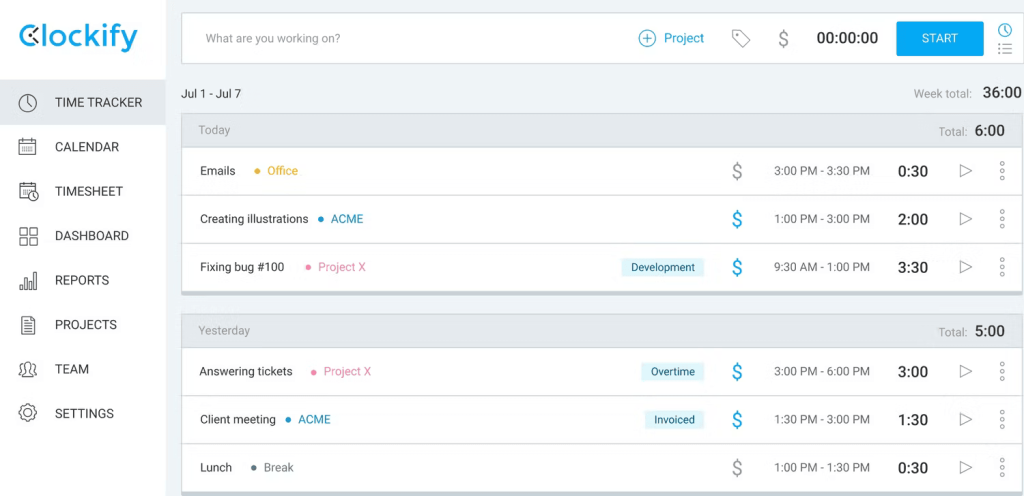
Task: Open the Dashboard page
Action: [82, 236]
